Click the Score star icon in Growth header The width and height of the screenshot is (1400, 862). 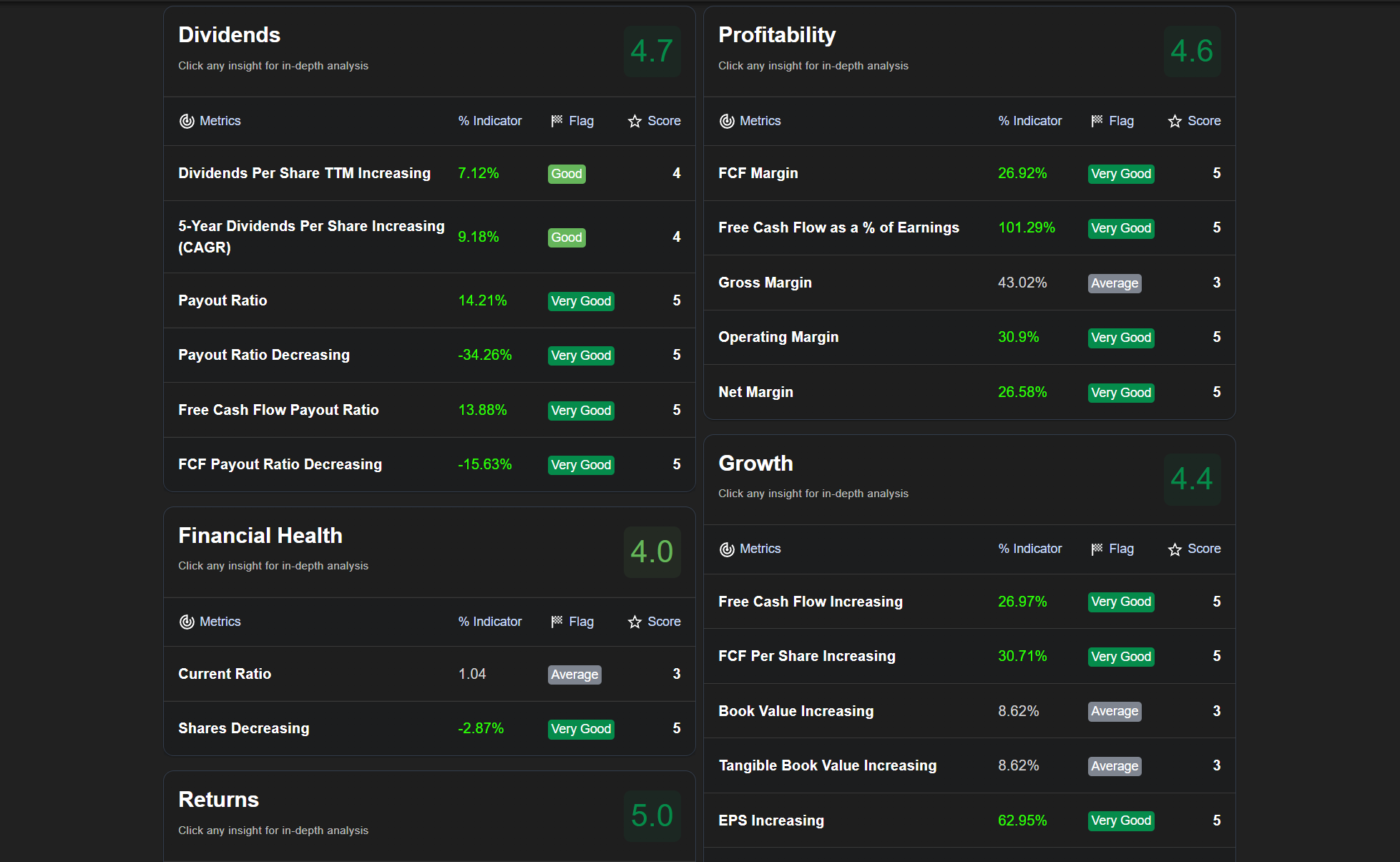[1175, 549]
